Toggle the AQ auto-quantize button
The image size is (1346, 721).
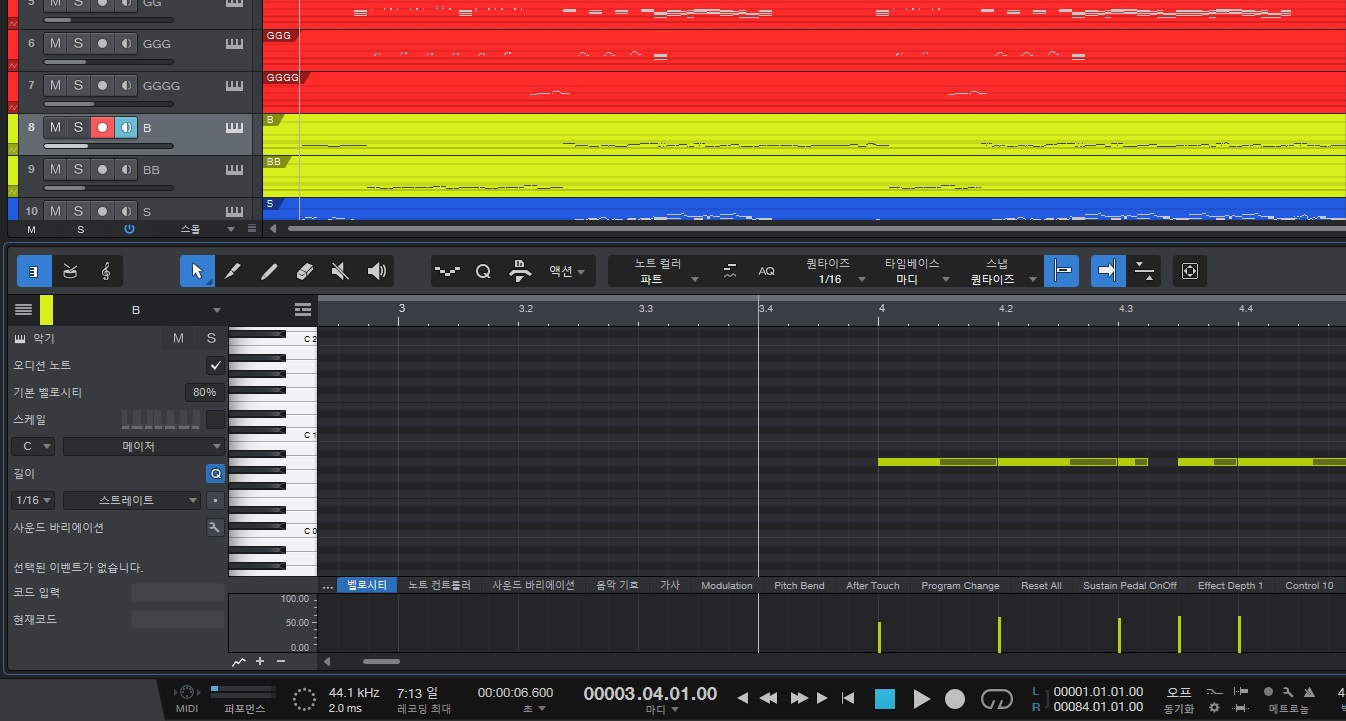pos(766,271)
